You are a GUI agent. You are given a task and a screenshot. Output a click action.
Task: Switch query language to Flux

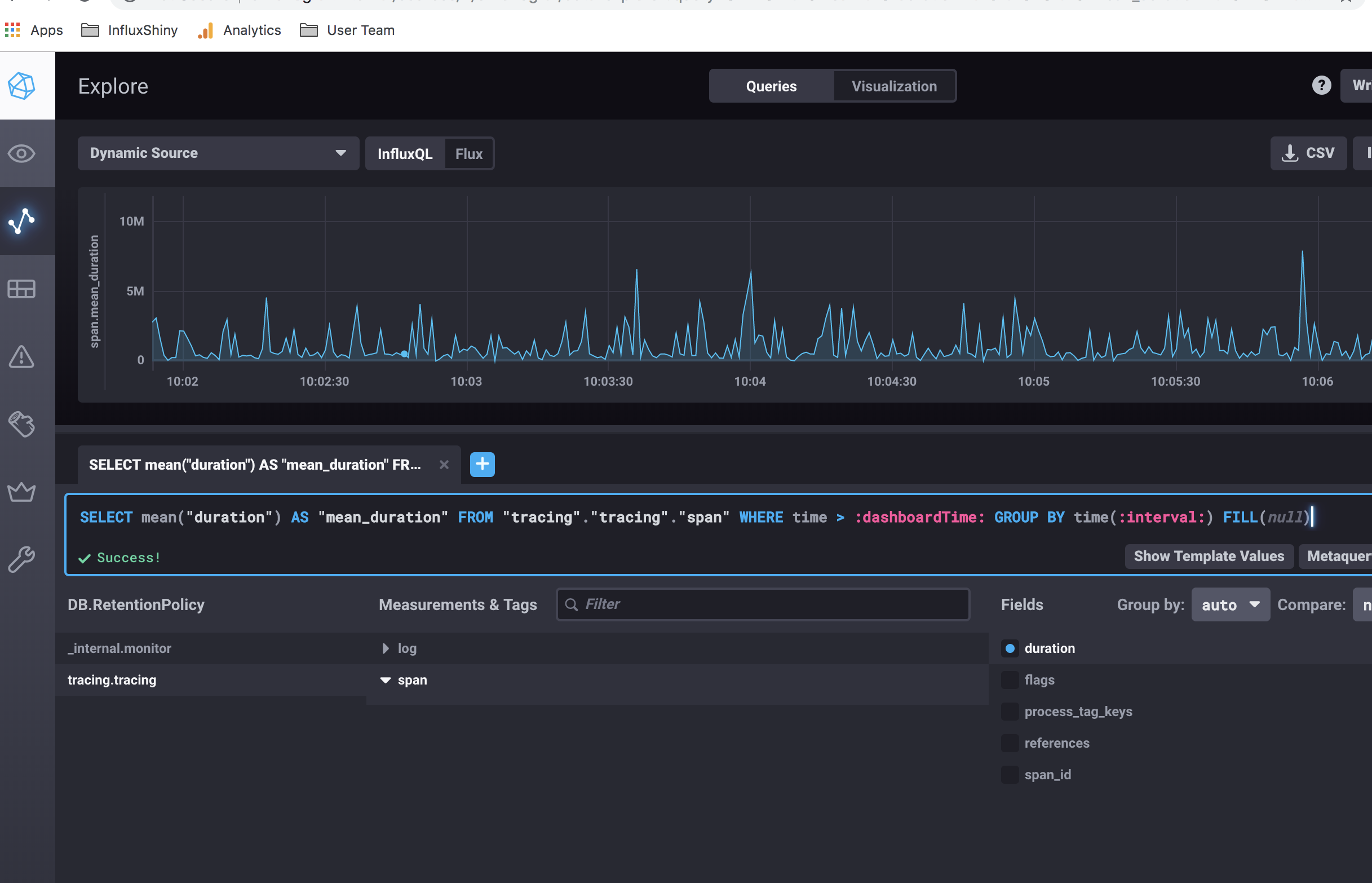pos(468,154)
